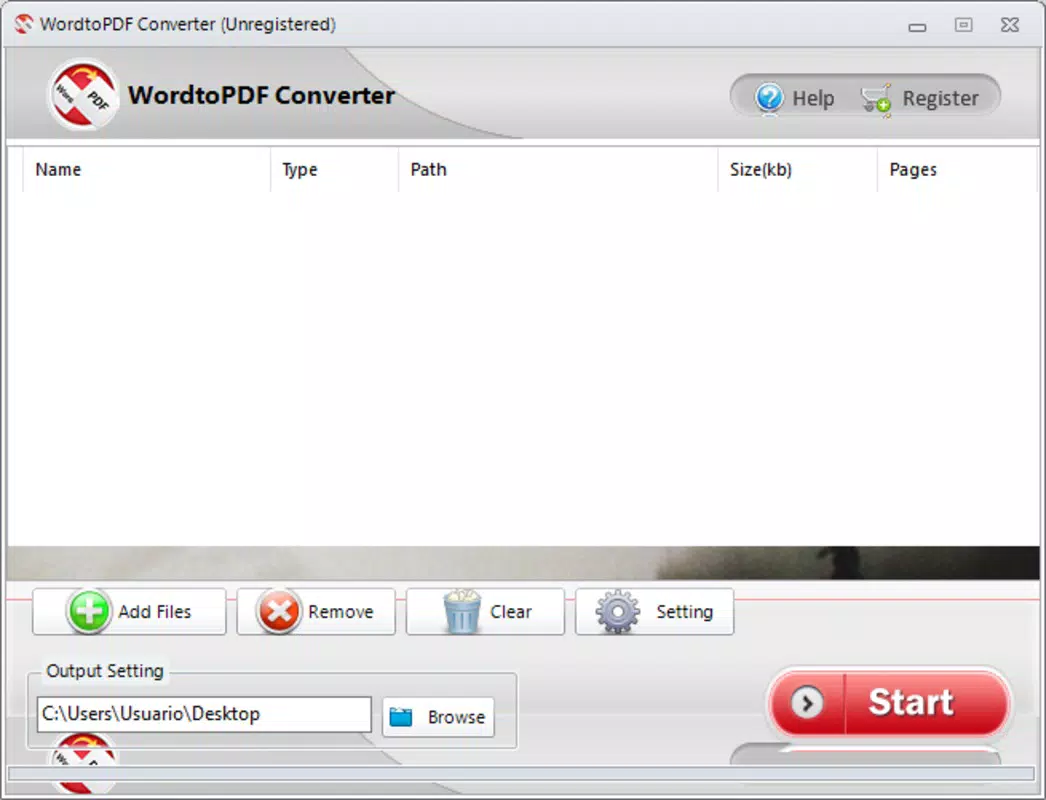
Task: Click the title bar application icon
Action: coord(23,24)
